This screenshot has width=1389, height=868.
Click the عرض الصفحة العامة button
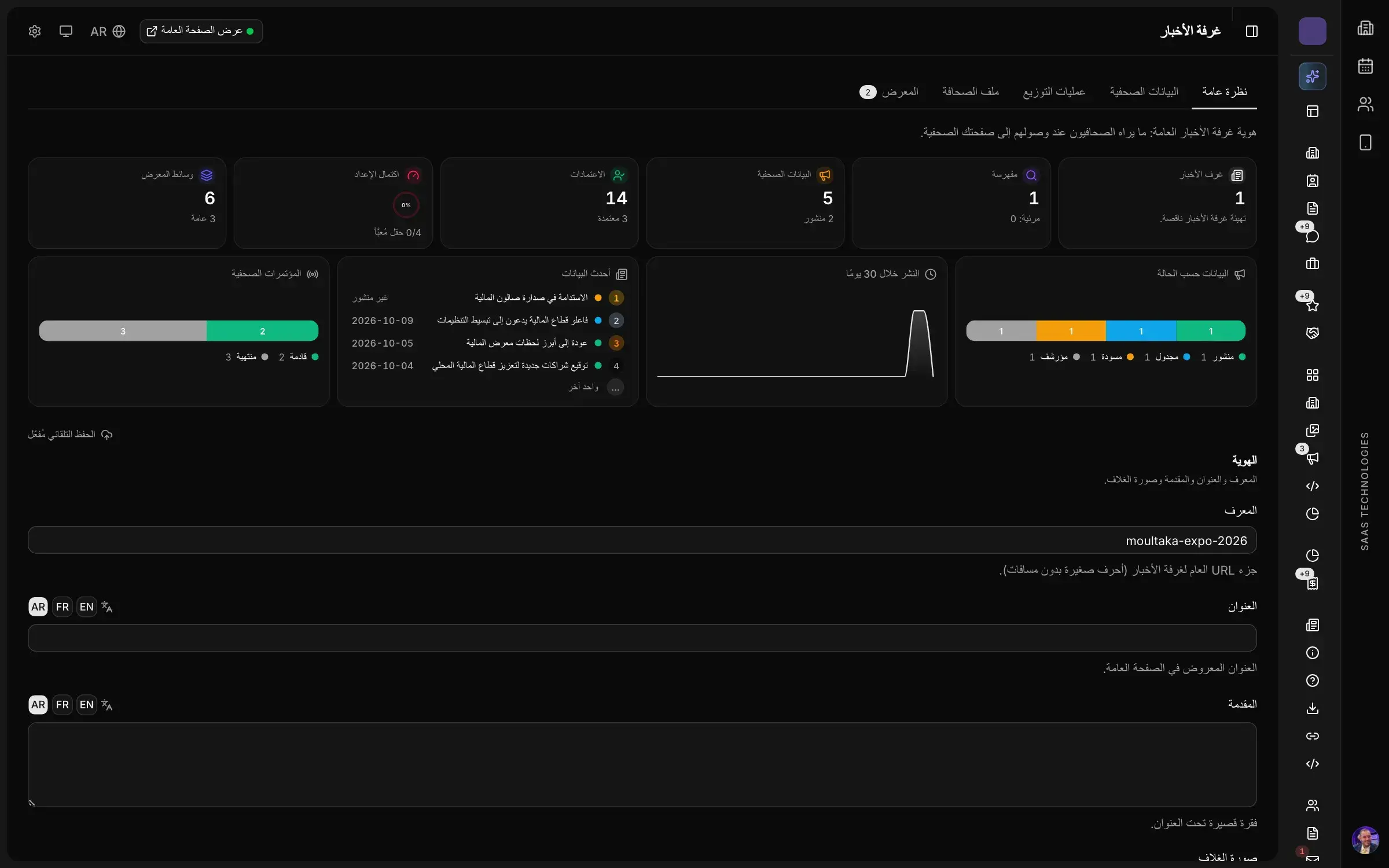[201, 31]
